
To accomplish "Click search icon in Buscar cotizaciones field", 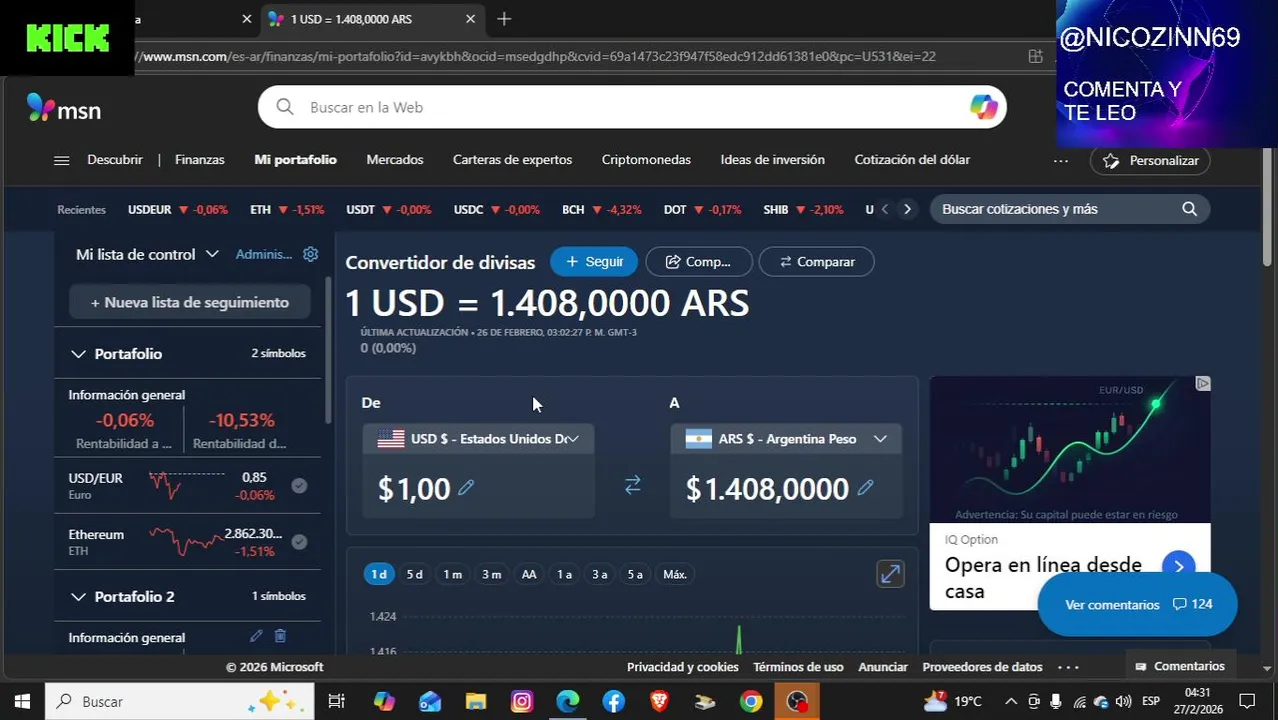I will click(1189, 209).
